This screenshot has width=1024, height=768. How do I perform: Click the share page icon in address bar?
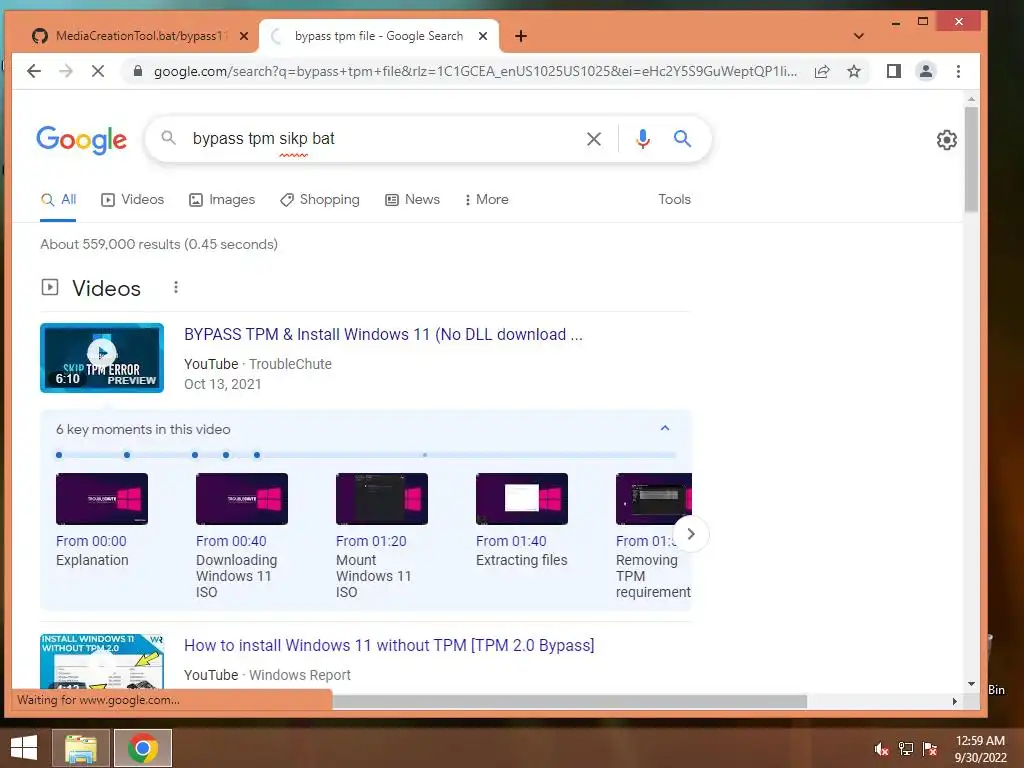point(822,71)
